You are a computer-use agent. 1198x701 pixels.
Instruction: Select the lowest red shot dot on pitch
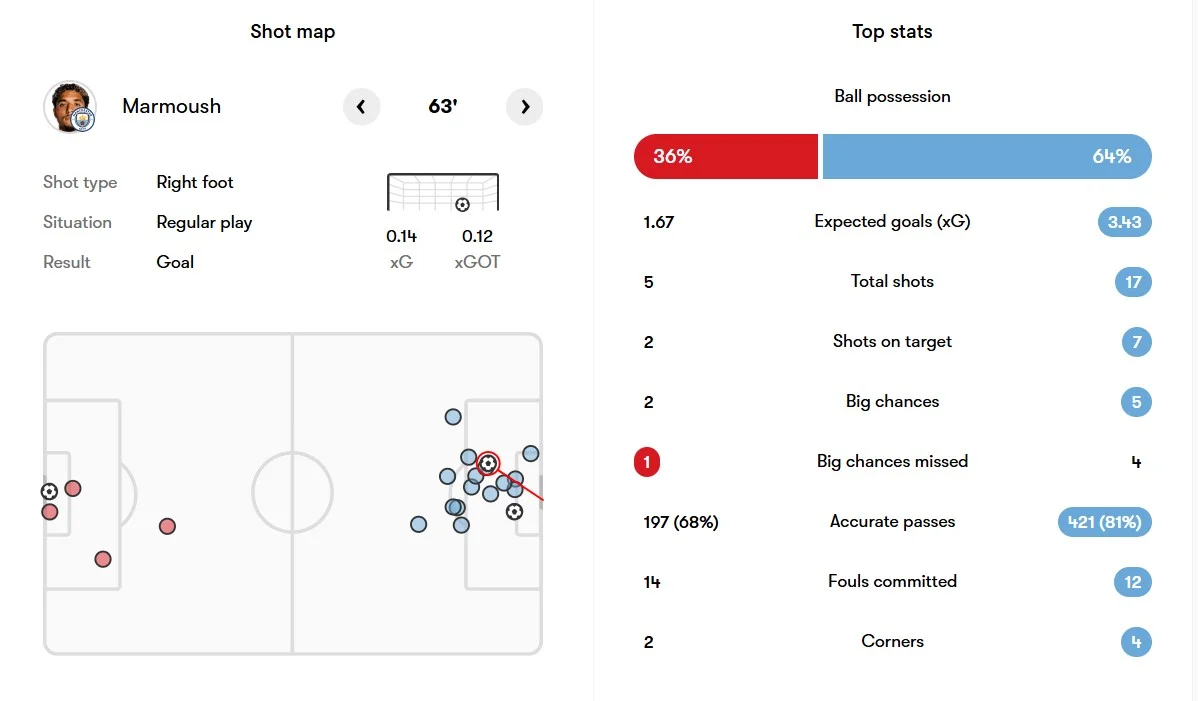click(x=103, y=559)
